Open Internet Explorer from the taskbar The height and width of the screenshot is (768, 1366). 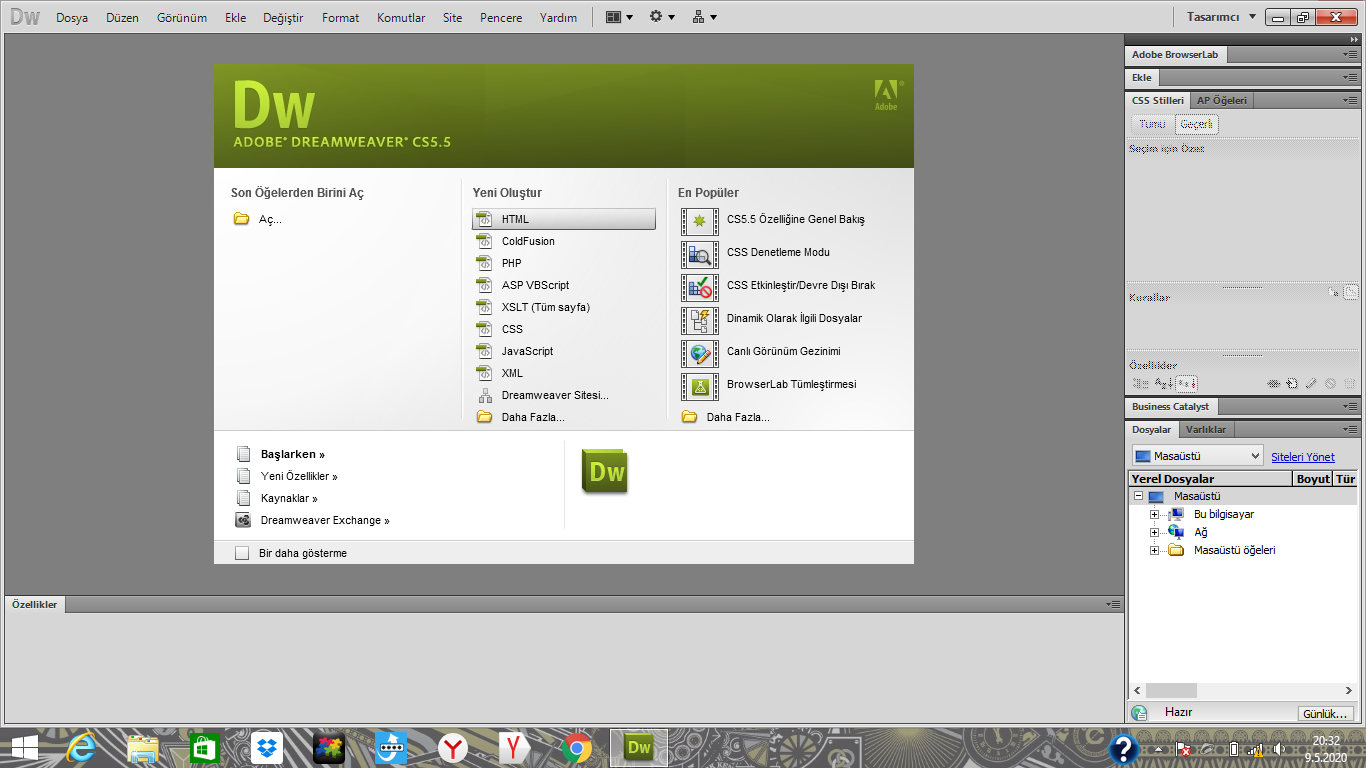click(x=81, y=748)
